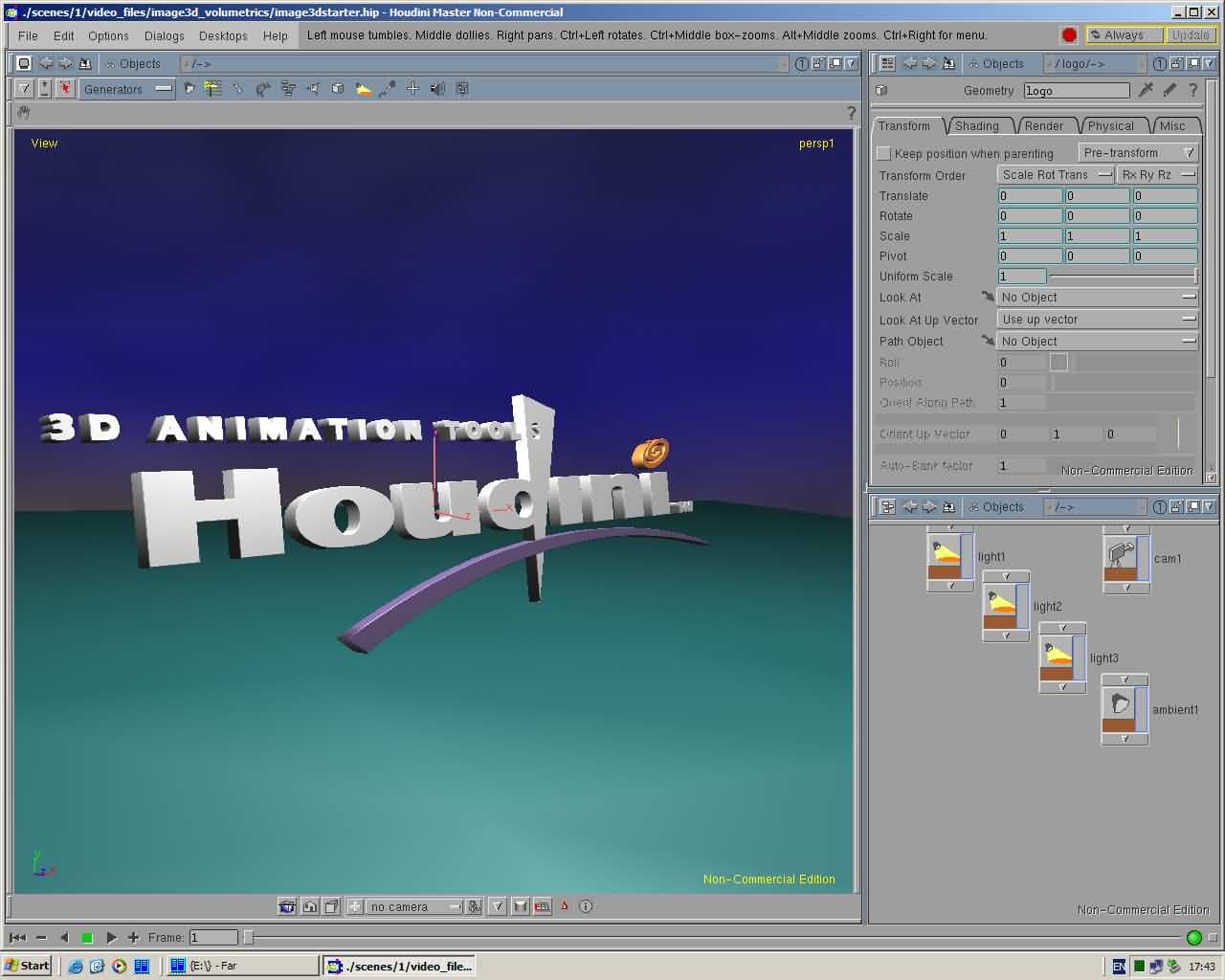Click the viewport help question mark
The width and height of the screenshot is (1225, 980).
point(851,113)
